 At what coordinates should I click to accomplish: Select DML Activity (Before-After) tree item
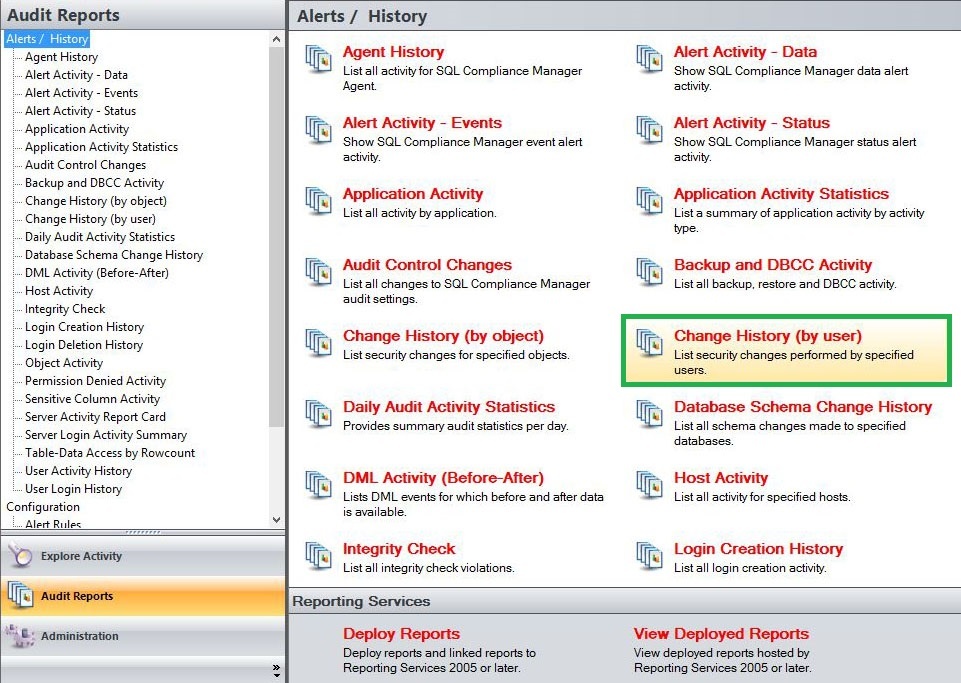[x=97, y=273]
